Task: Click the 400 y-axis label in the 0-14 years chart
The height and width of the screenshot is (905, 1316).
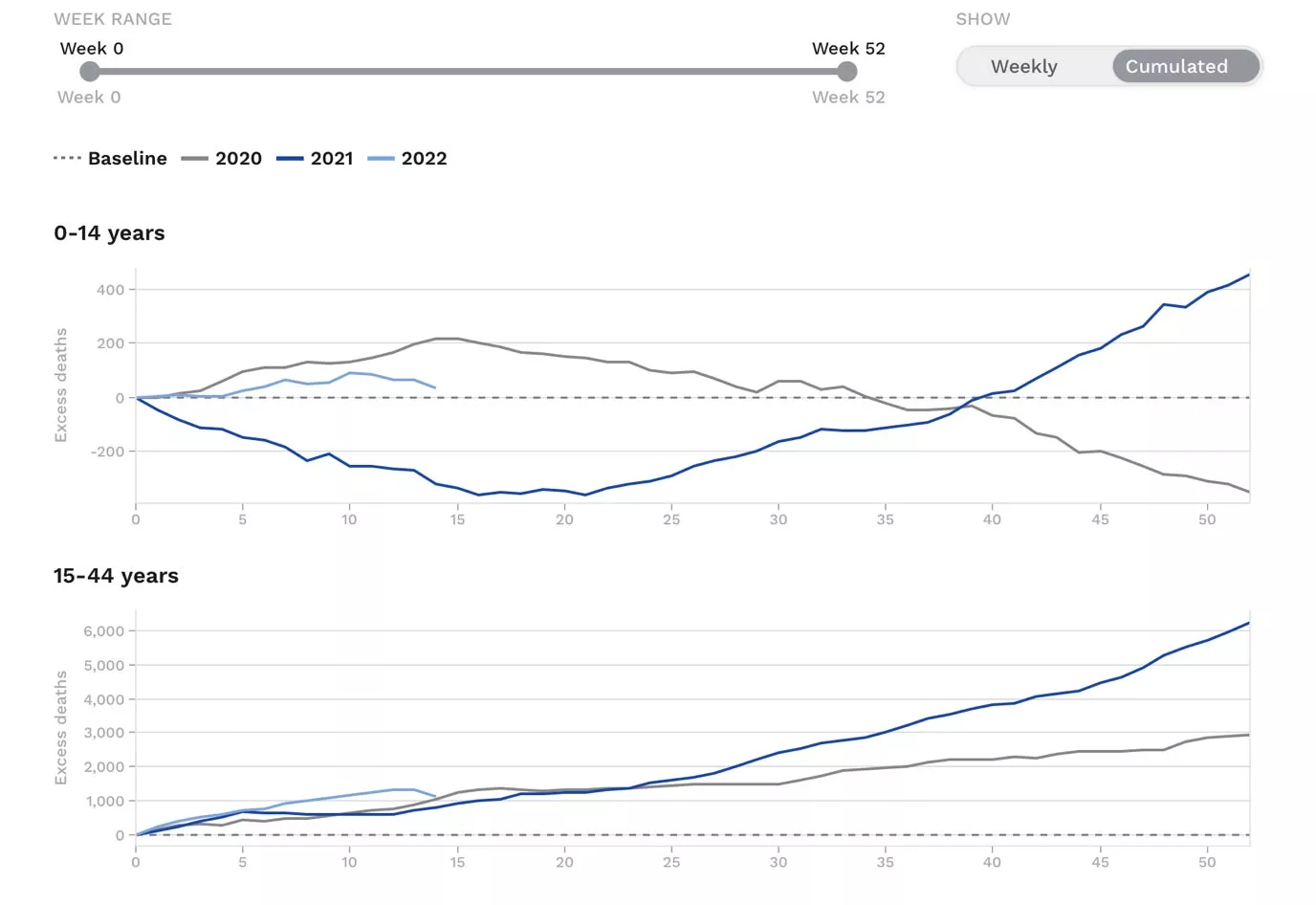Action: tap(110, 290)
